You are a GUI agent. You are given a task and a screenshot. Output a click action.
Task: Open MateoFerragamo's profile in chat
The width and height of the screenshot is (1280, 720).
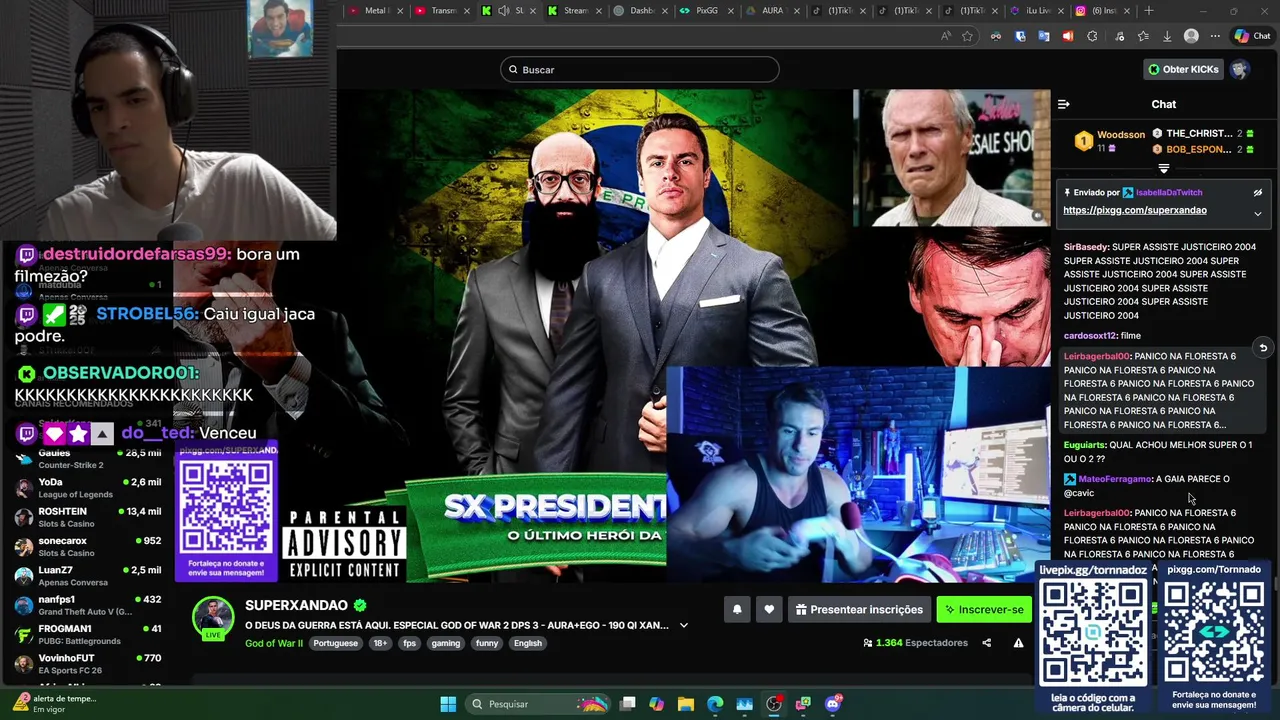coord(1115,479)
